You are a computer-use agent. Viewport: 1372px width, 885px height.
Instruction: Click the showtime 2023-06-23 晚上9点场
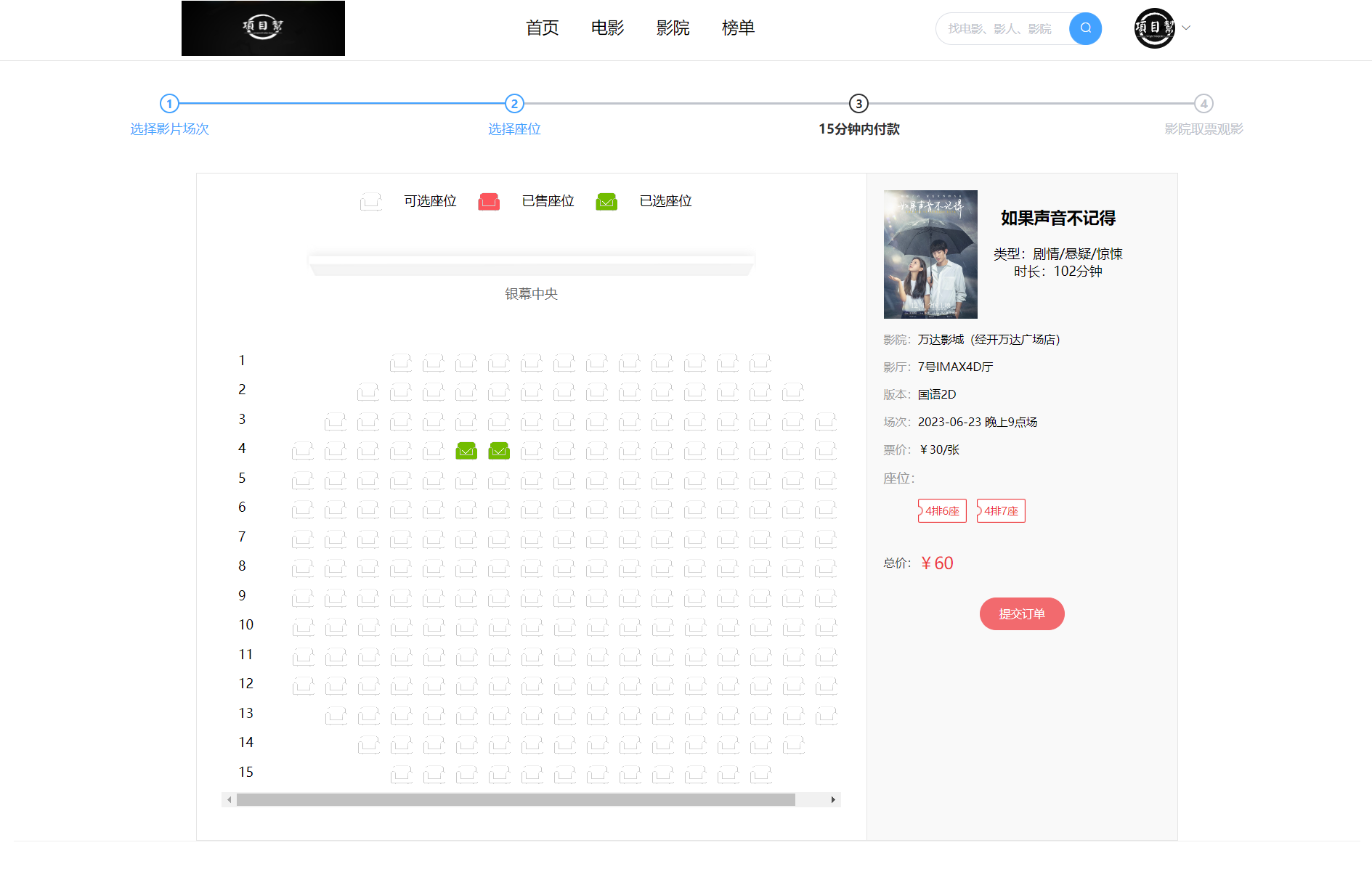[978, 422]
